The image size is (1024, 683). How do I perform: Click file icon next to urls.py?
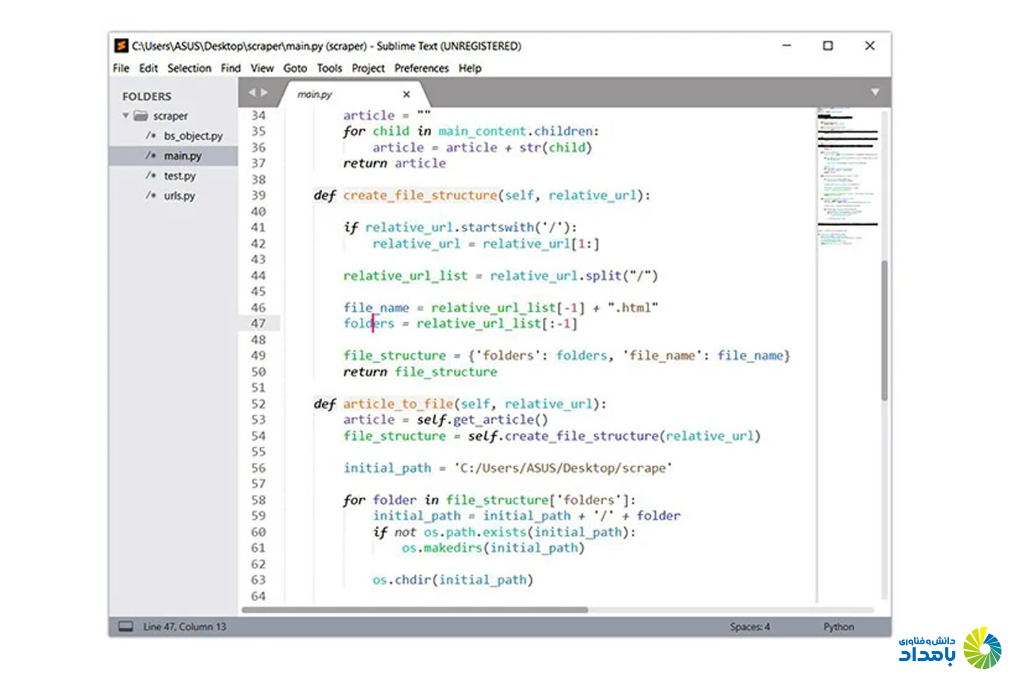click(x=151, y=195)
